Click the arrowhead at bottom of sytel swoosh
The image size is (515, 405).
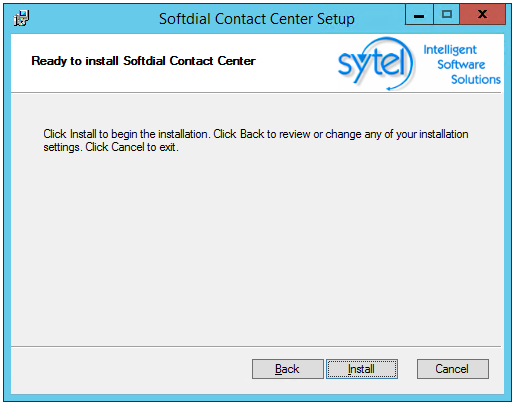click(x=389, y=89)
